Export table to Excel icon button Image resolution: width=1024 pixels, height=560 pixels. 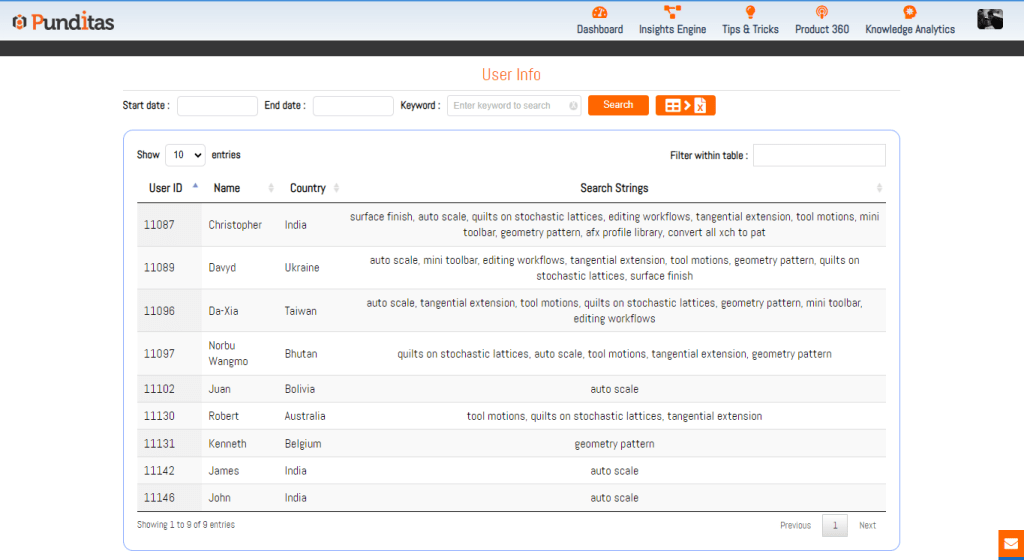point(686,106)
